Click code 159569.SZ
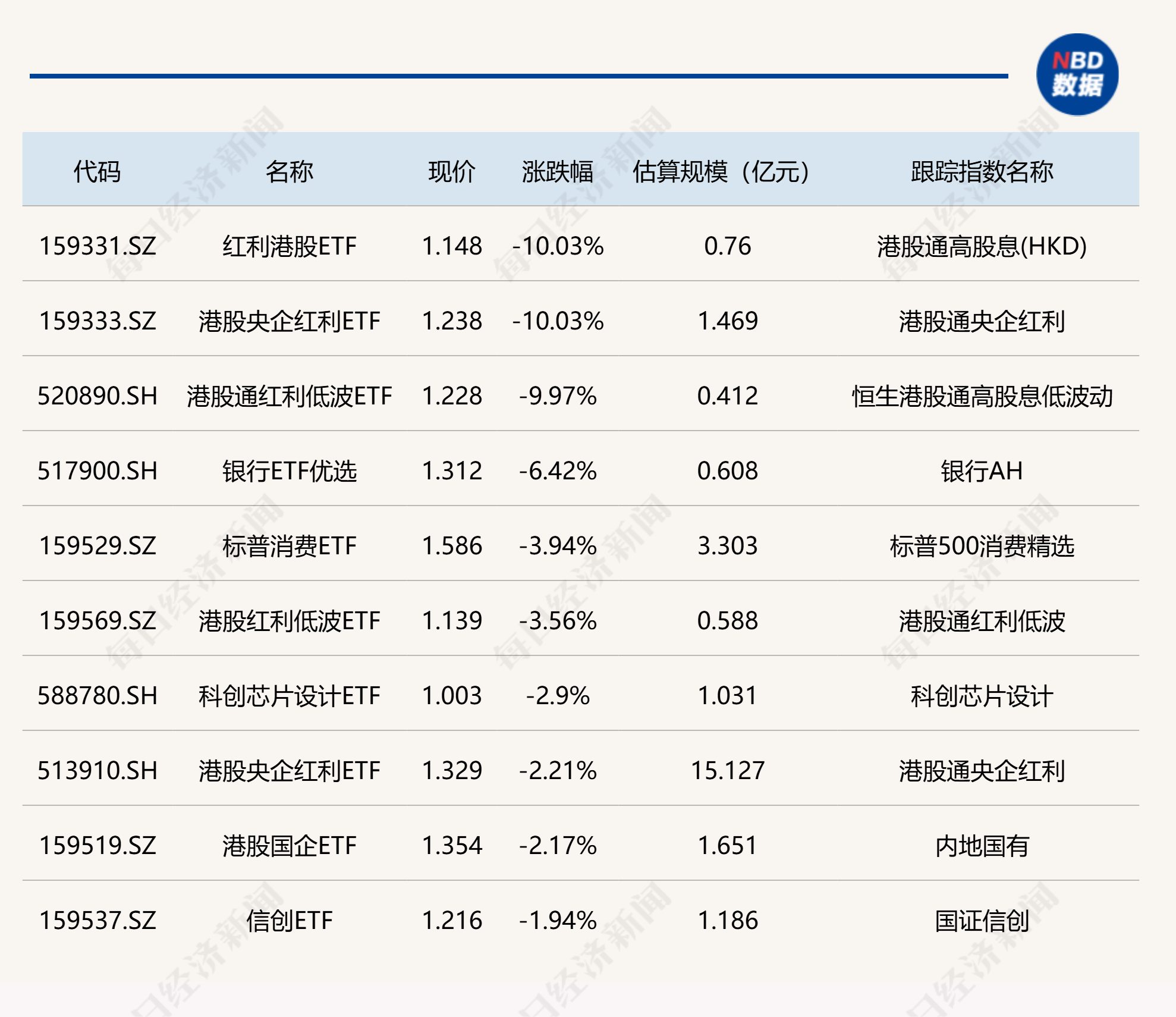Screen dimensions: 1176x1017 coord(98,621)
